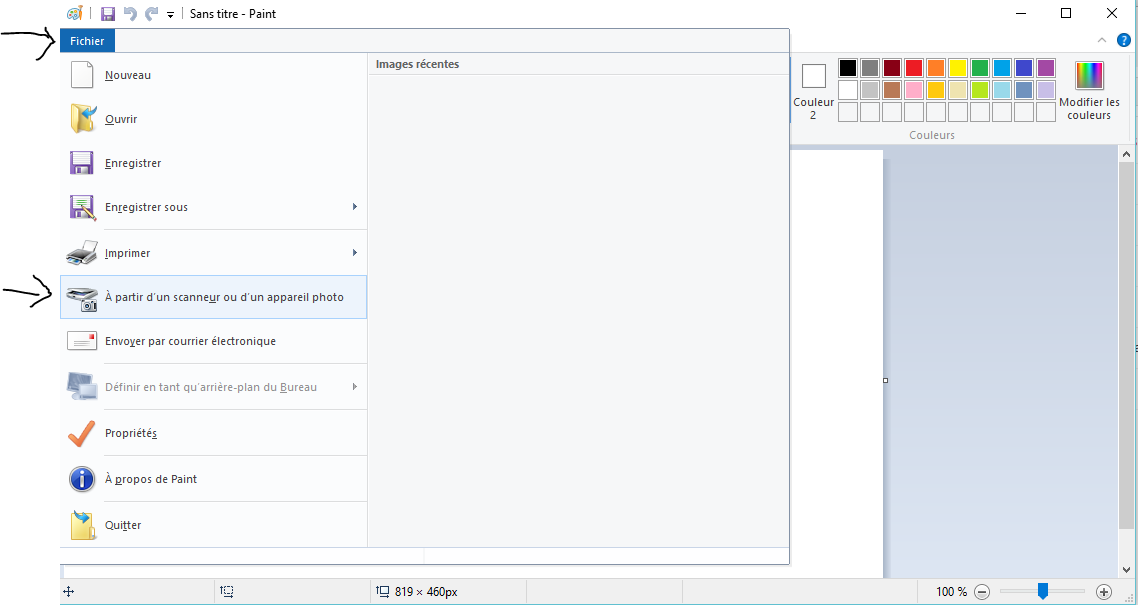Click the blue help question mark icon
1138x605 pixels.
(x=1123, y=41)
